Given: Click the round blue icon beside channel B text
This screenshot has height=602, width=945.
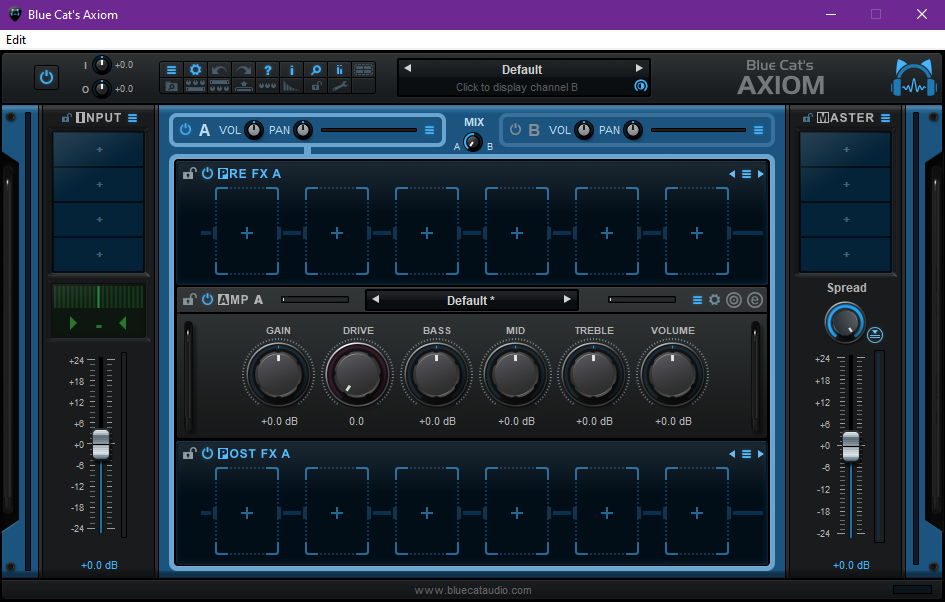Looking at the screenshot, I should [x=641, y=86].
